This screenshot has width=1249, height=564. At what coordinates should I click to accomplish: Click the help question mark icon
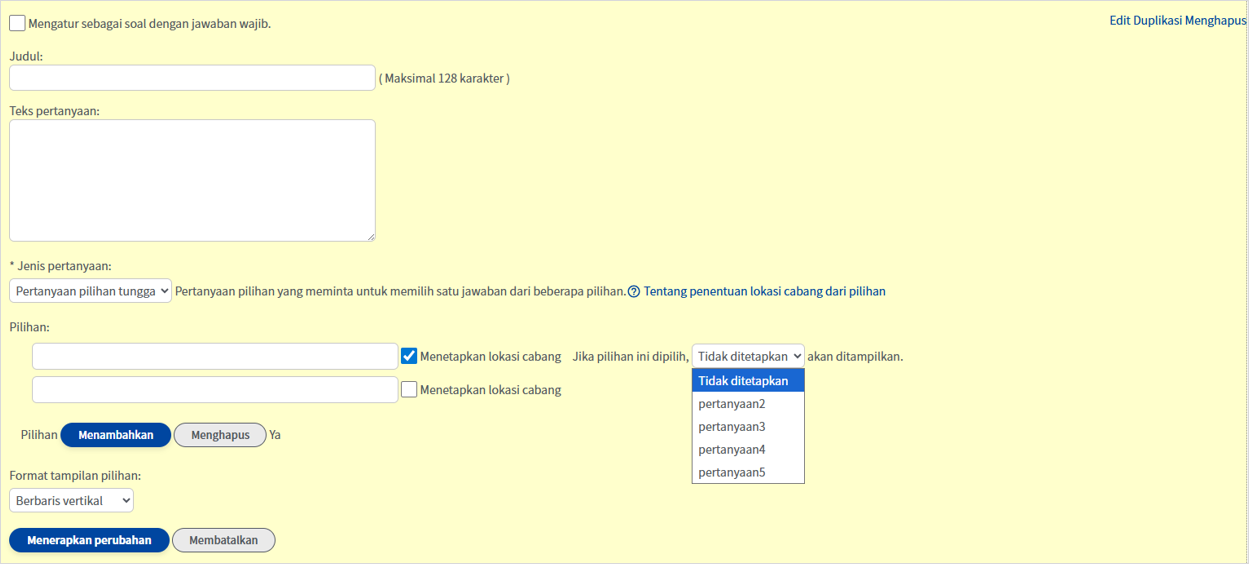(x=634, y=292)
